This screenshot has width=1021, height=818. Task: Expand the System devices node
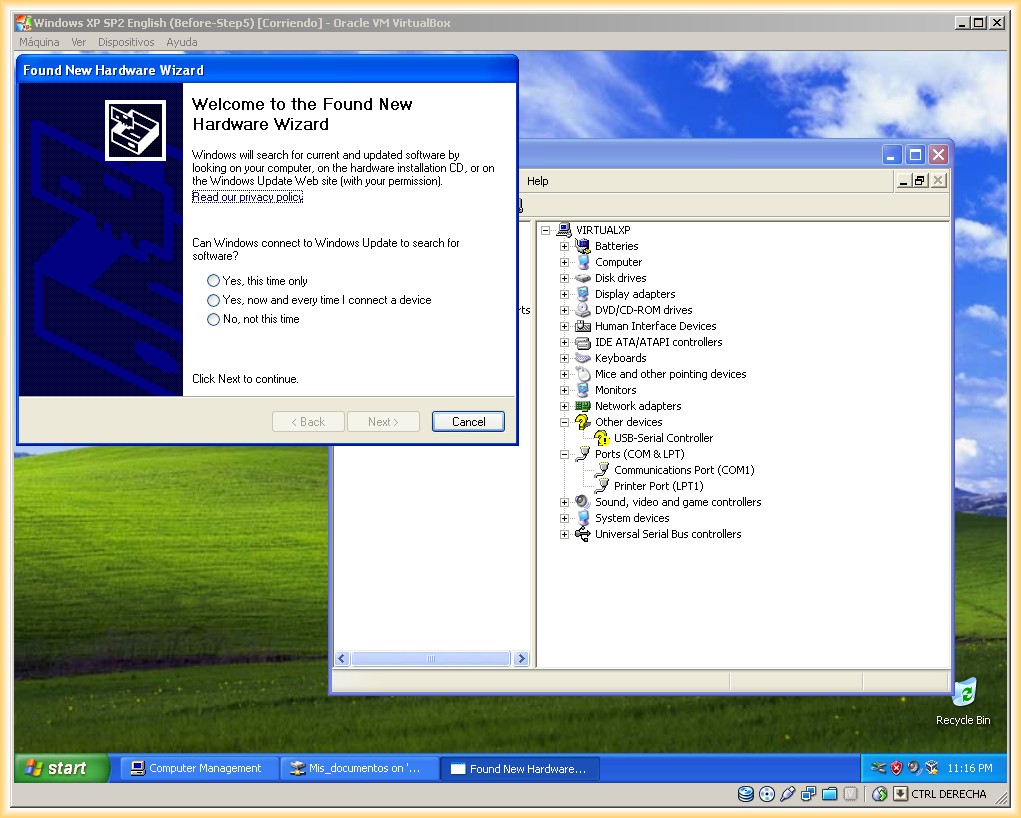[564, 518]
